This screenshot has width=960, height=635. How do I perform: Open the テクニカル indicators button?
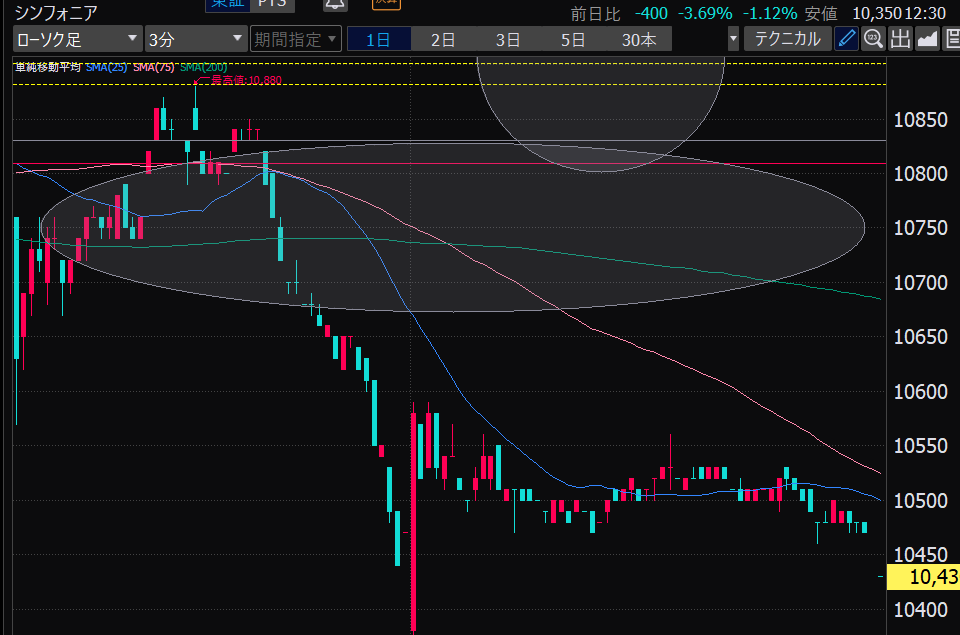pyautogui.click(x=787, y=40)
